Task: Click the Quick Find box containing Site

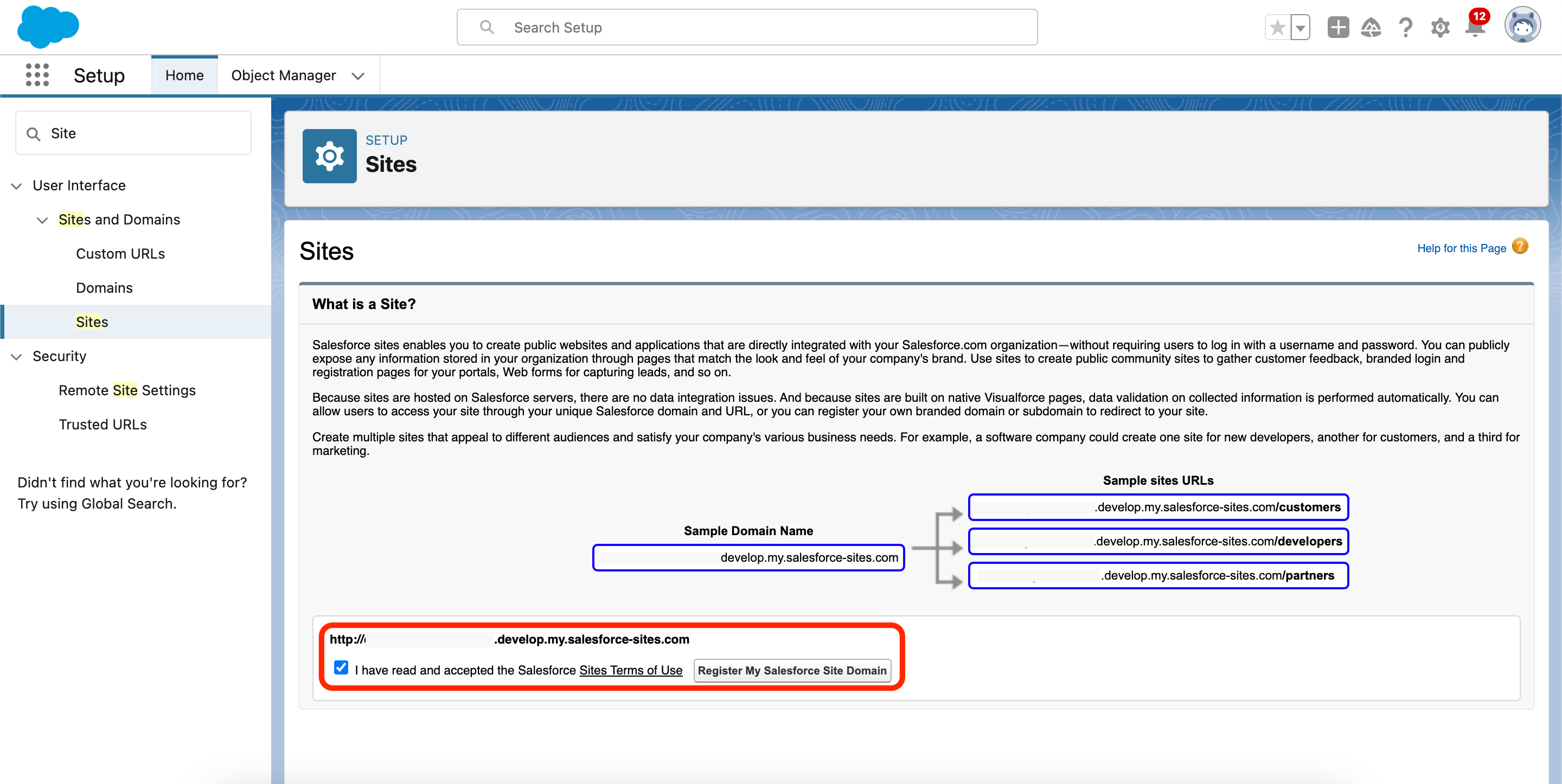Action: (133, 133)
